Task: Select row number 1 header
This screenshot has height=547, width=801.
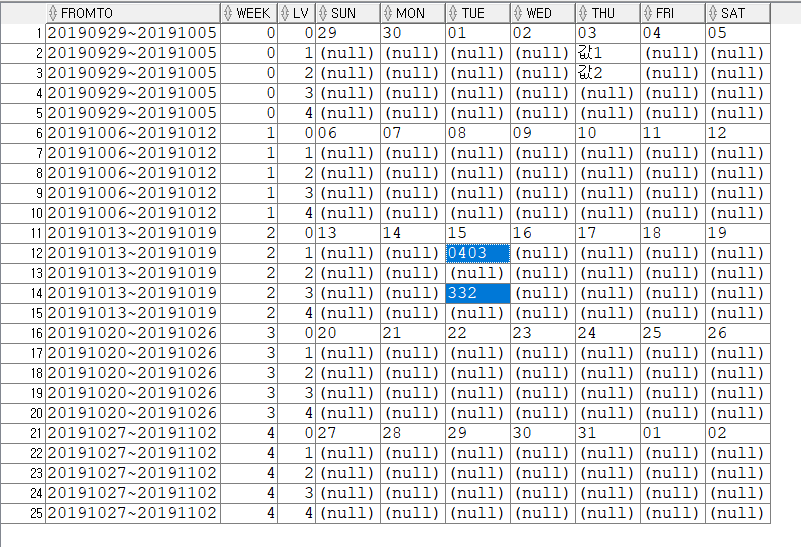Action: [x=23, y=33]
